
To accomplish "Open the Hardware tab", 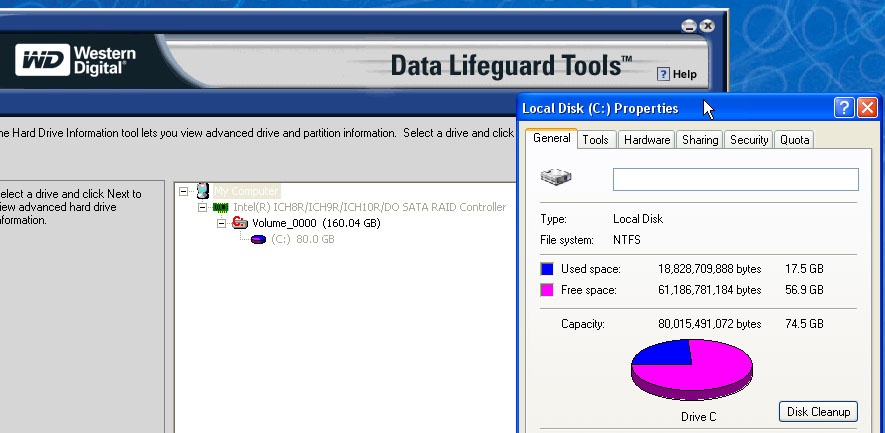I will coord(647,140).
